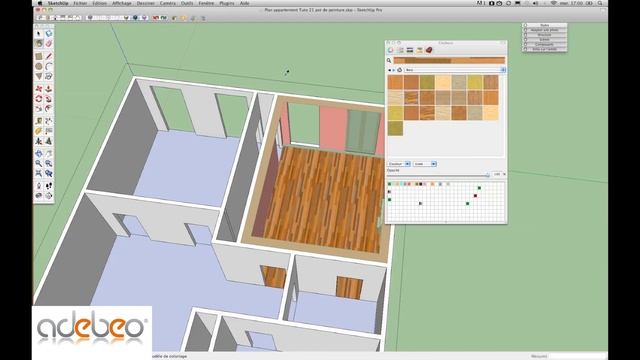Select the Protractor tool
The image size is (640, 360).
[39, 131]
